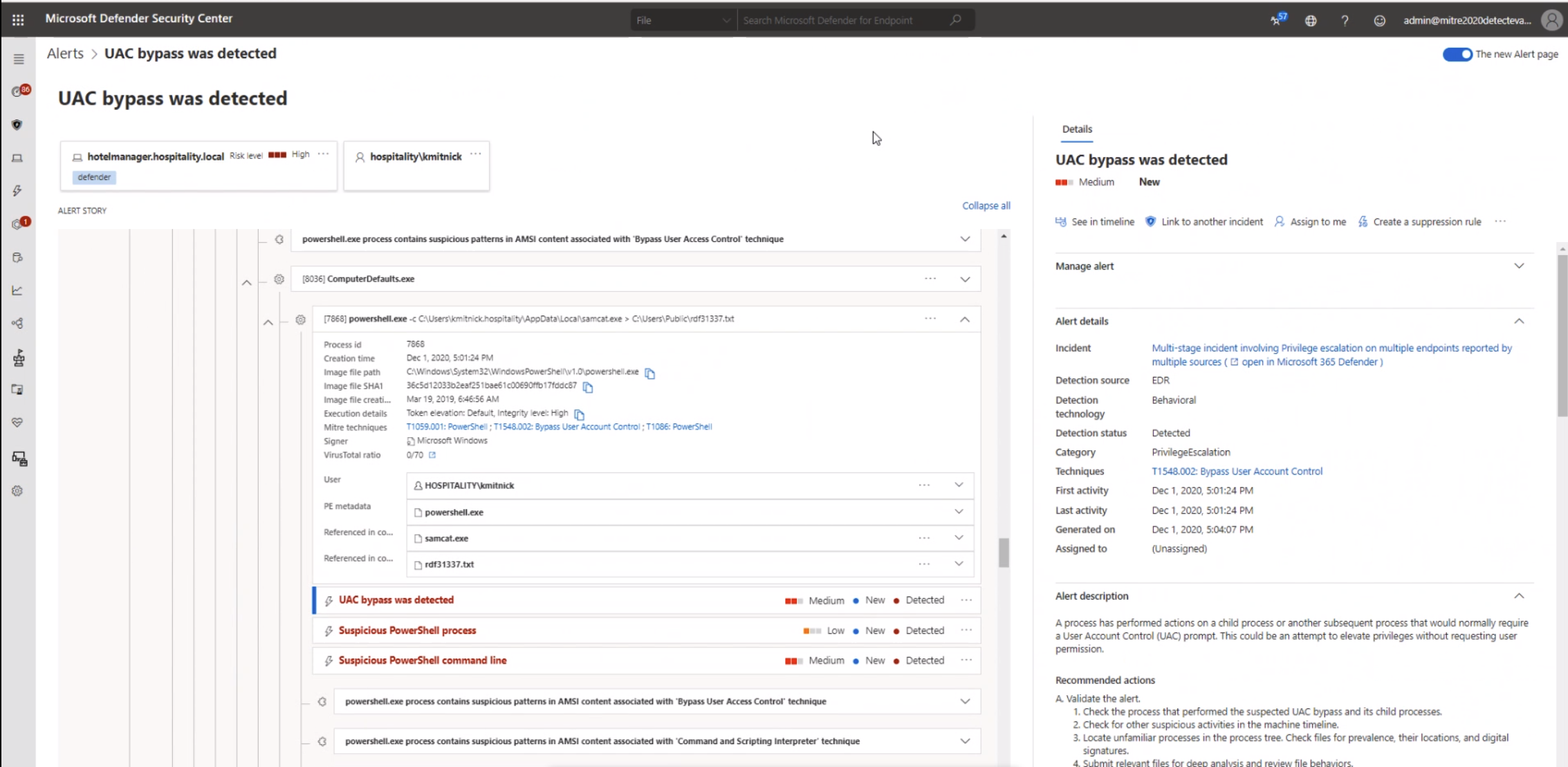Click Collapse all link
This screenshot has height=767, width=1568.
986,206
